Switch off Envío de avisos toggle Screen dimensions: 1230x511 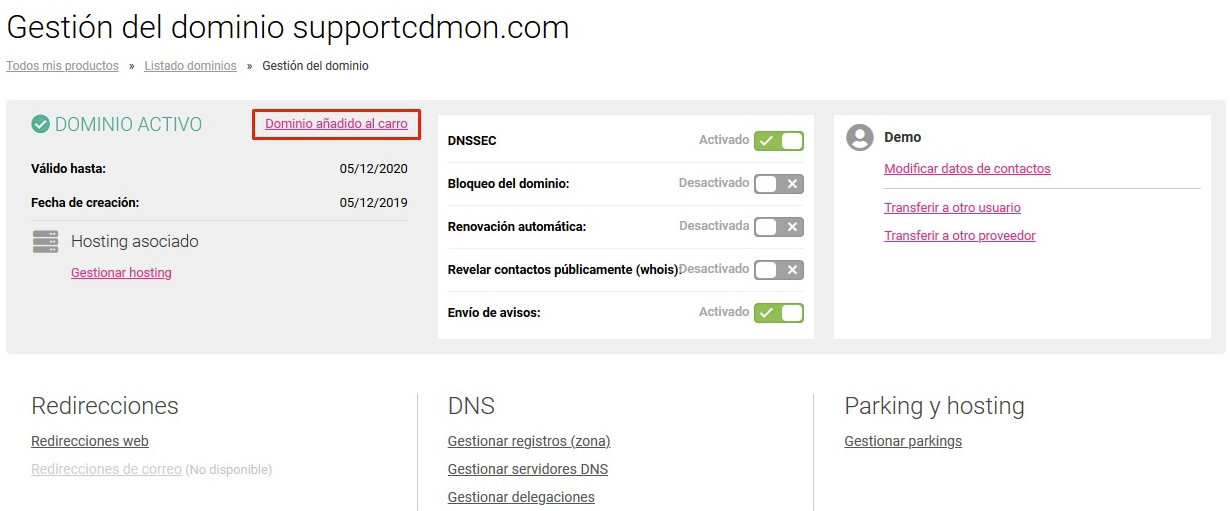[779, 313]
